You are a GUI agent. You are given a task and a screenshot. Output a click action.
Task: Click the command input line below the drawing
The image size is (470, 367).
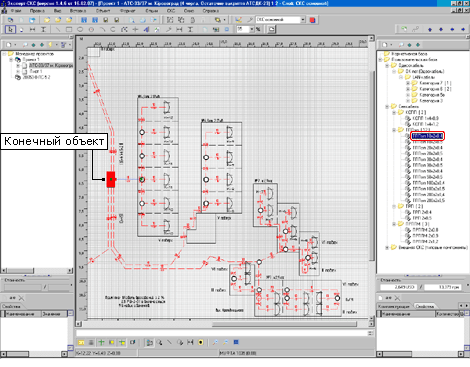222,333
